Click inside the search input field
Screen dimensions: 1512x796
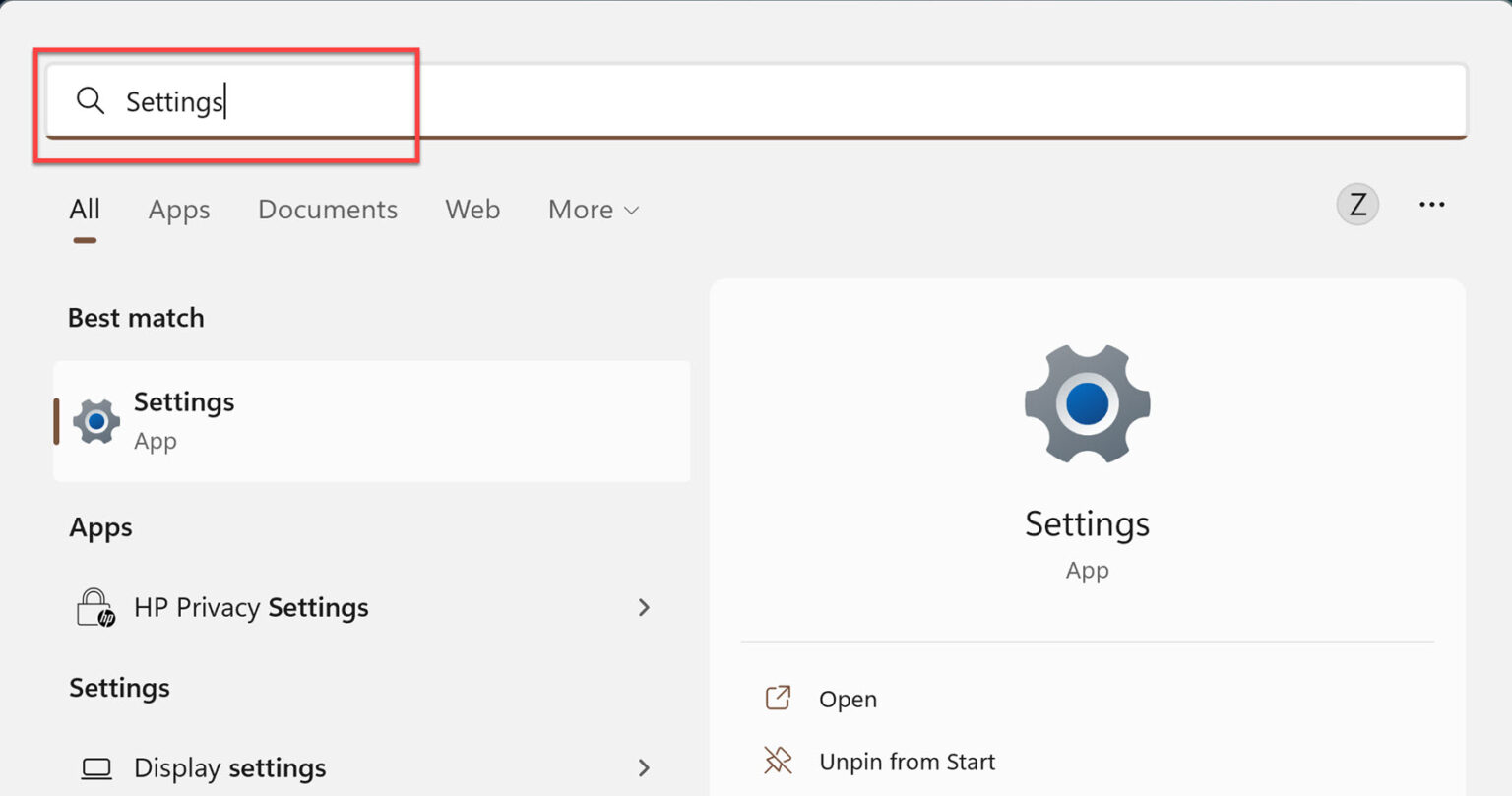point(394,100)
